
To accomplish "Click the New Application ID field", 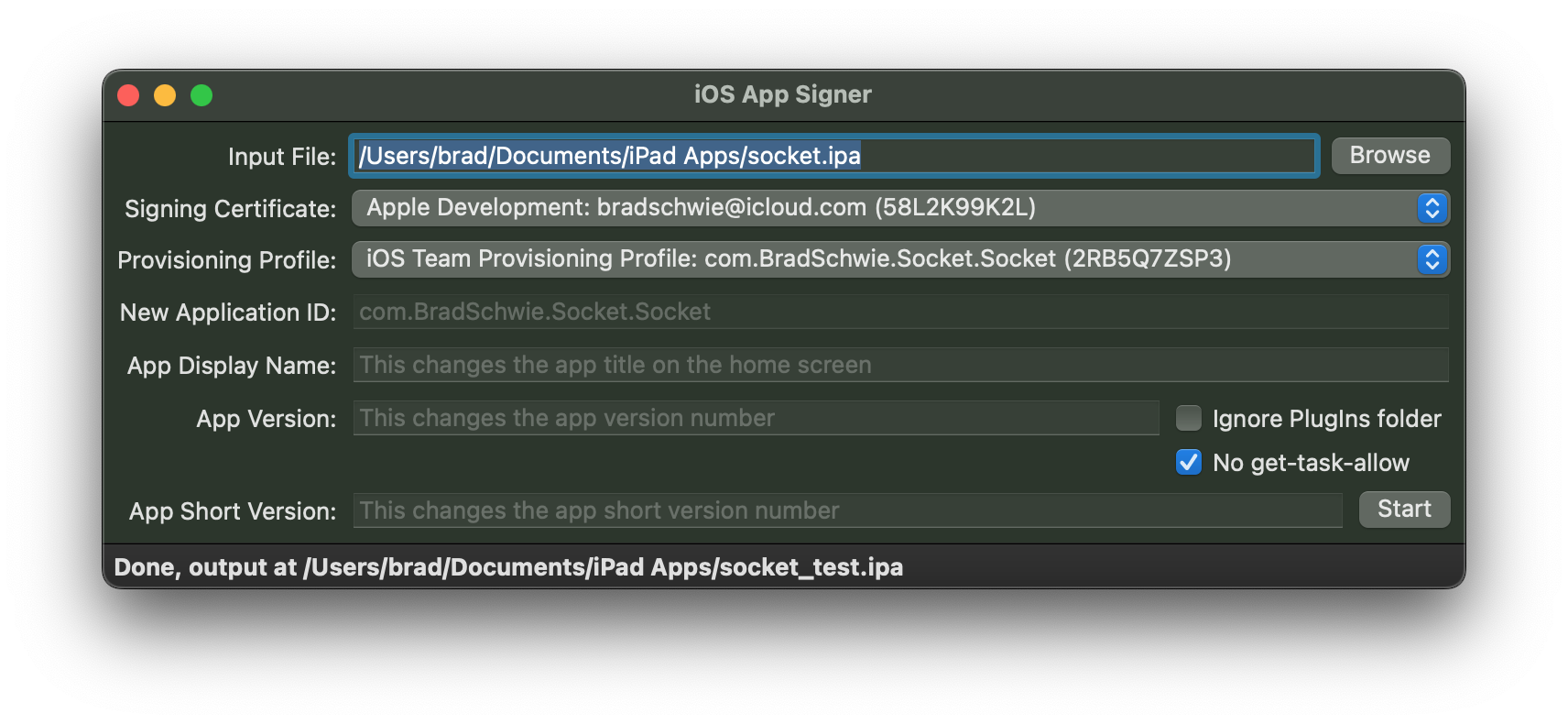I will point(900,312).
